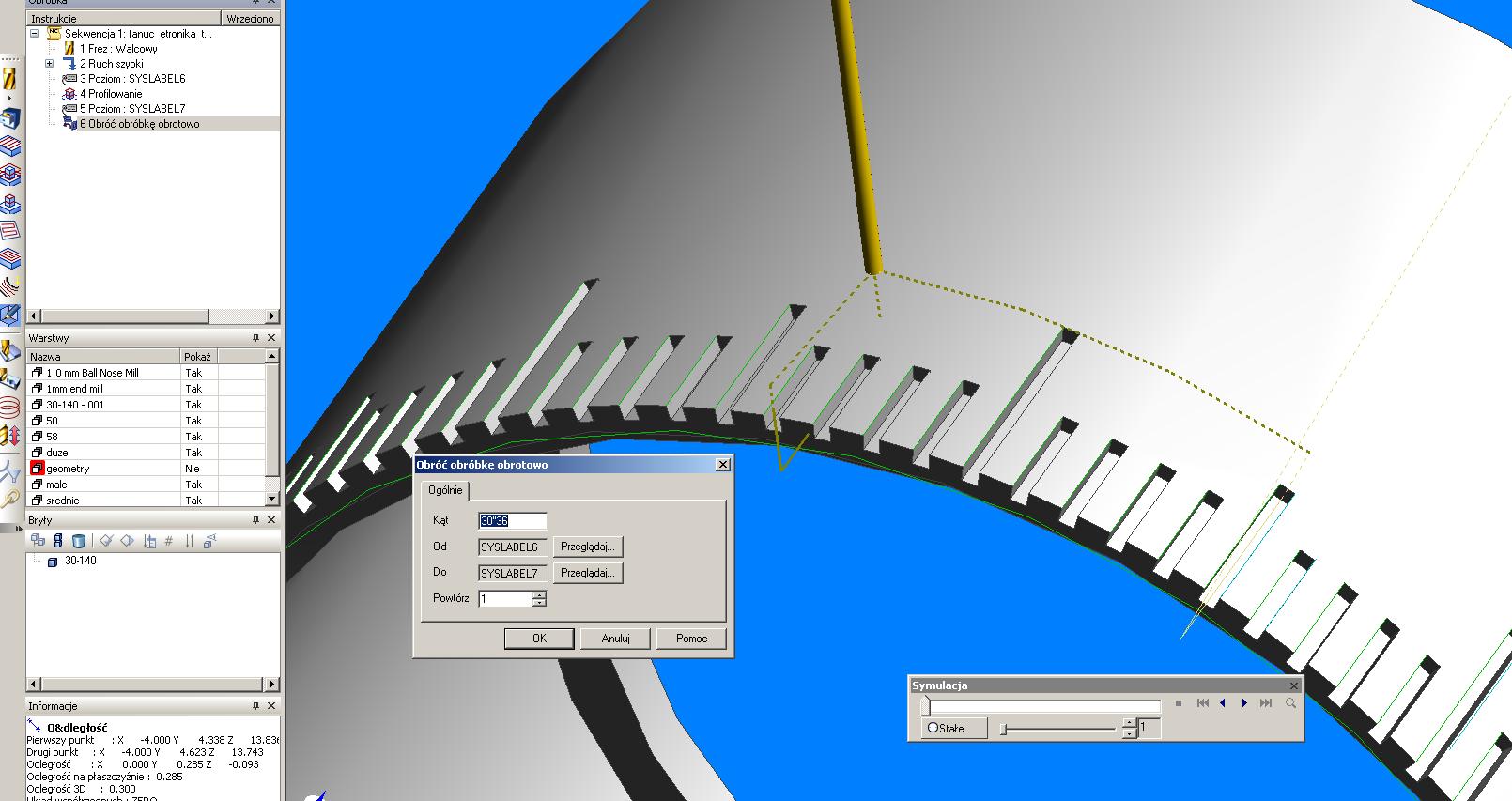Pin the Informacje panel
Screen dimensions: 1512x801
pyautogui.click(x=255, y=706)
